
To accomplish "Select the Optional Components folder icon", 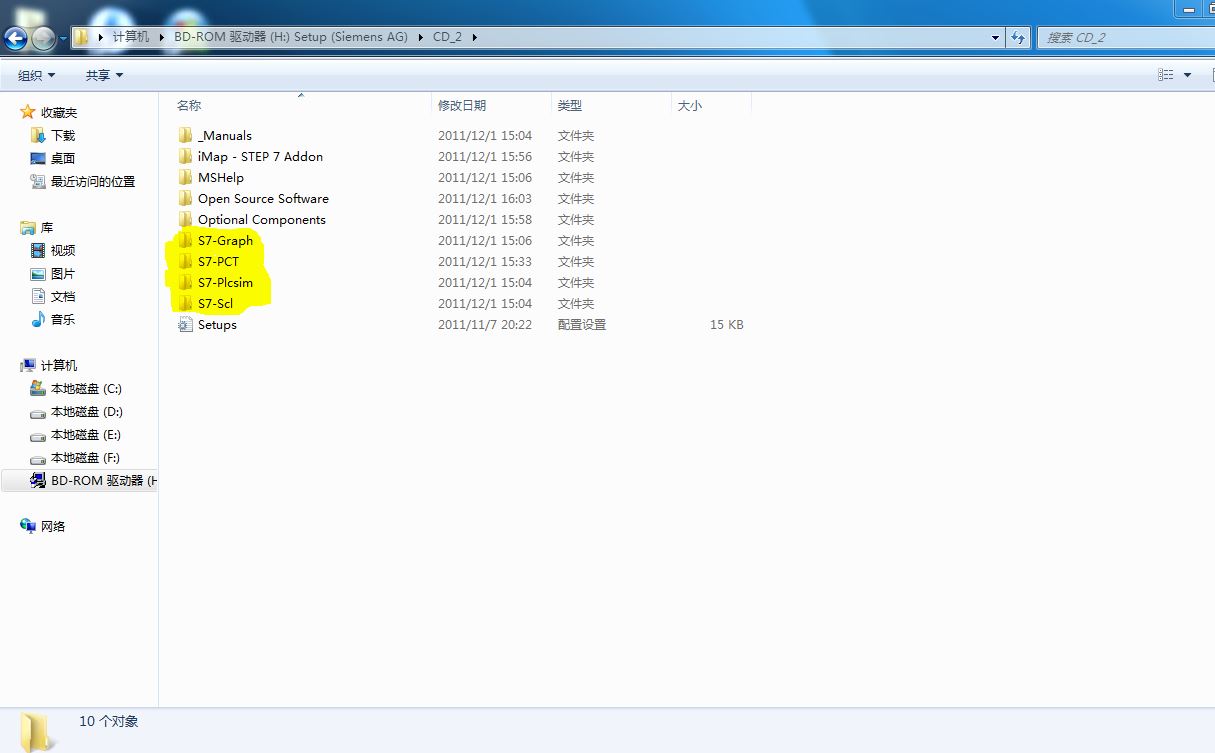I will click(x=185, y=219).
